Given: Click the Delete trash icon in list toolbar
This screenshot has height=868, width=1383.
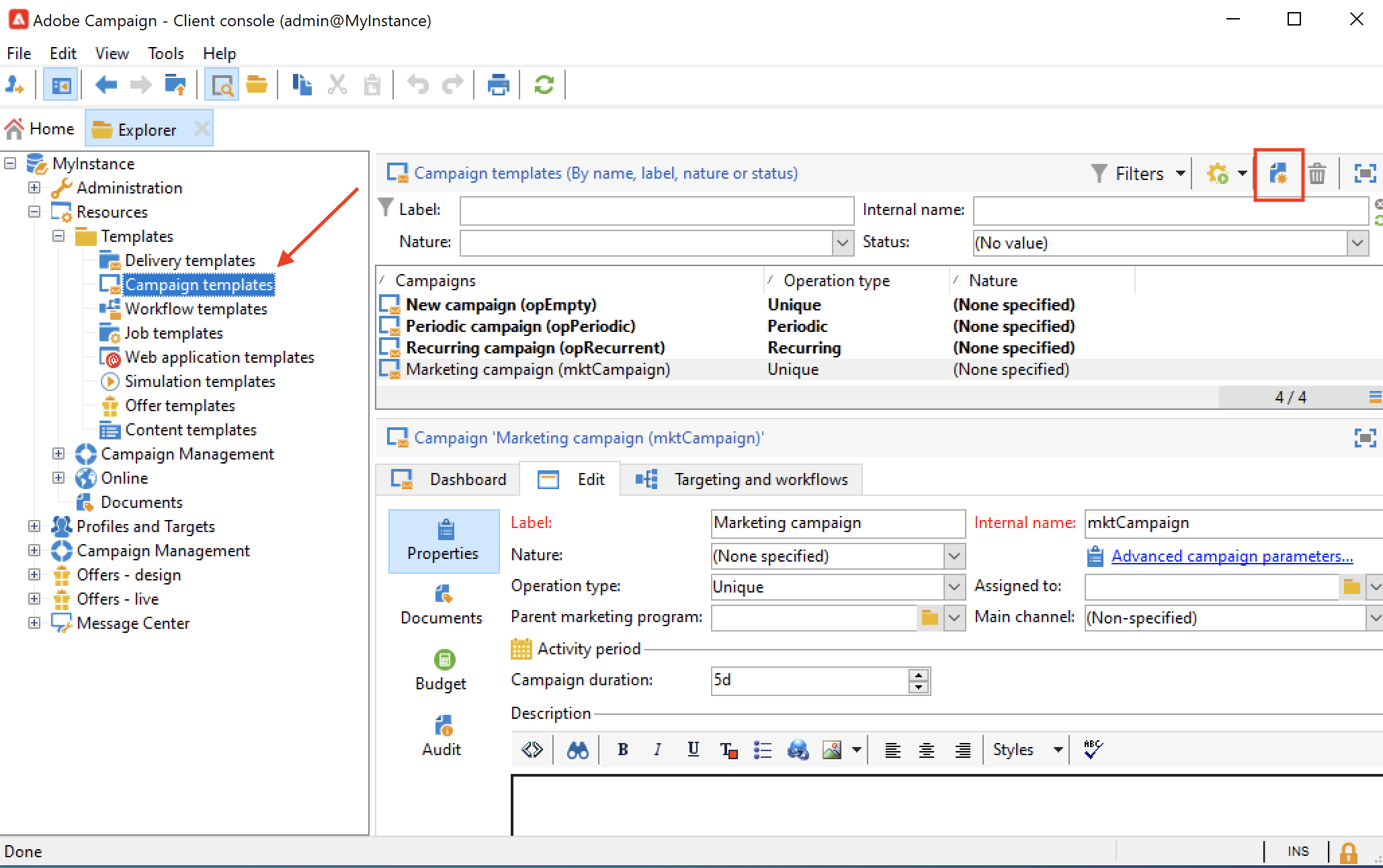Looking at the screenshot, I should pyautogui.click(x=1316, y=174).
